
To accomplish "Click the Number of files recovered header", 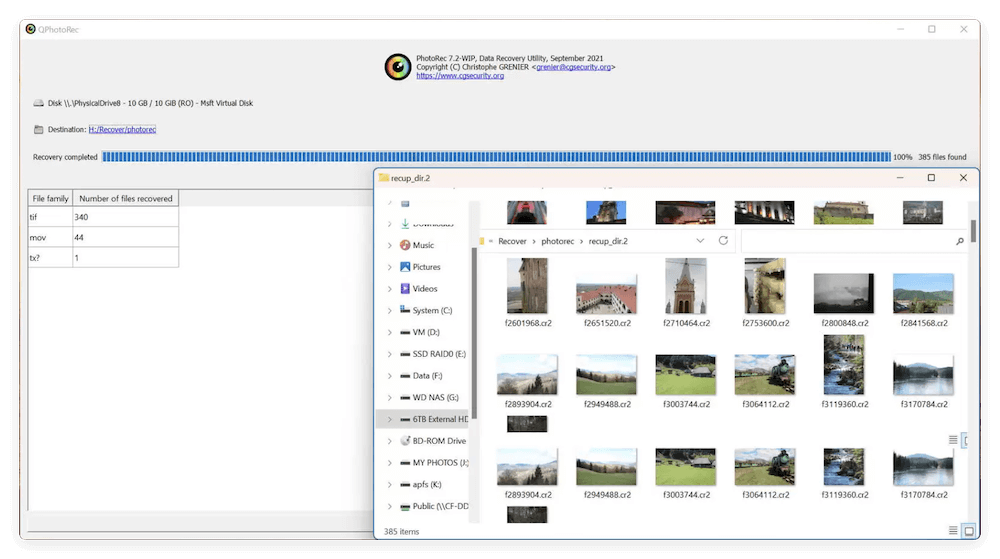I will tap(126, 198).
